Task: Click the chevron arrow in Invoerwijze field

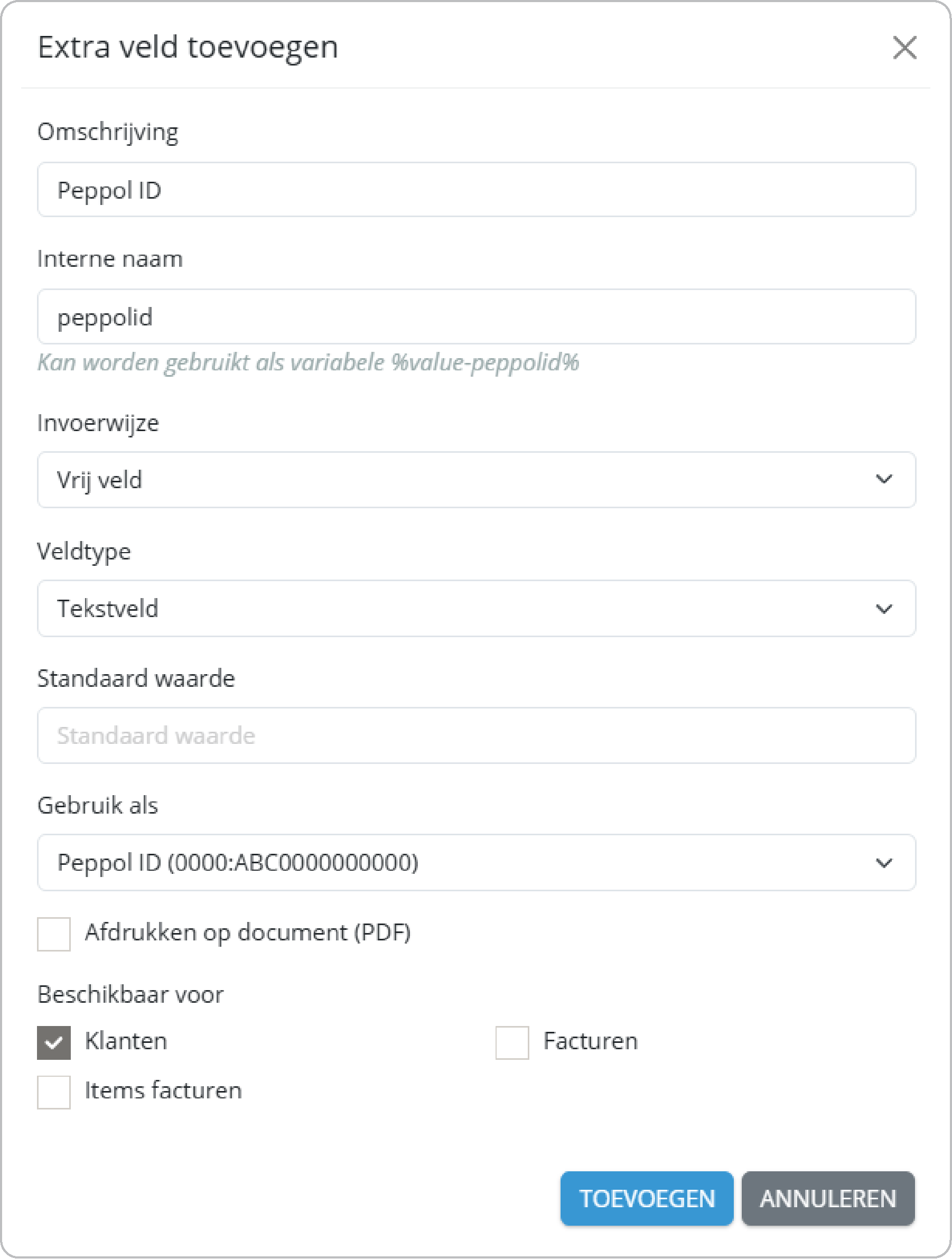Action: pyautogui.click(x=883, y=479)
